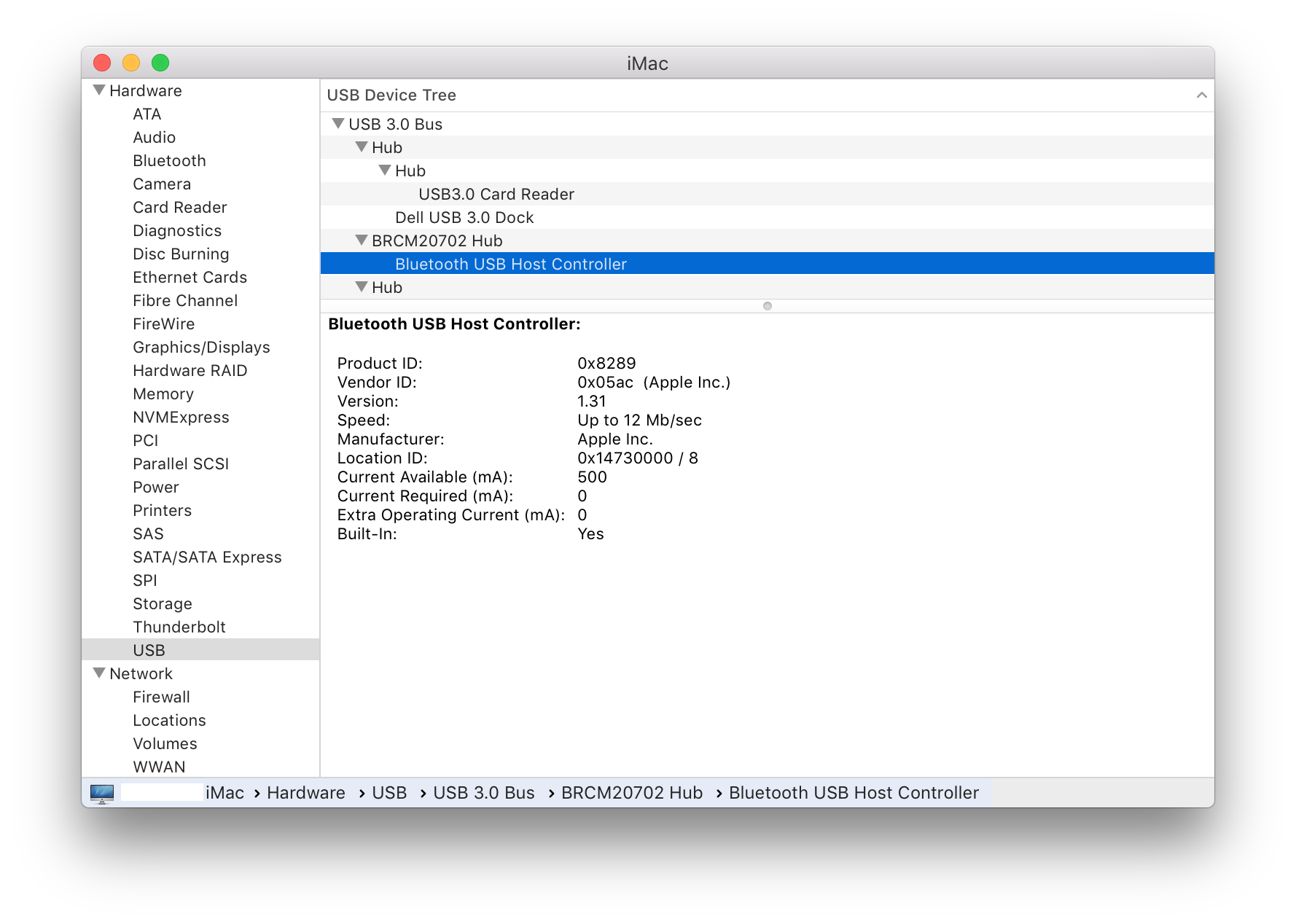Select PCI in the sidebar
This screenshot has width=1296, height=924.
click(x=200, y=441)
